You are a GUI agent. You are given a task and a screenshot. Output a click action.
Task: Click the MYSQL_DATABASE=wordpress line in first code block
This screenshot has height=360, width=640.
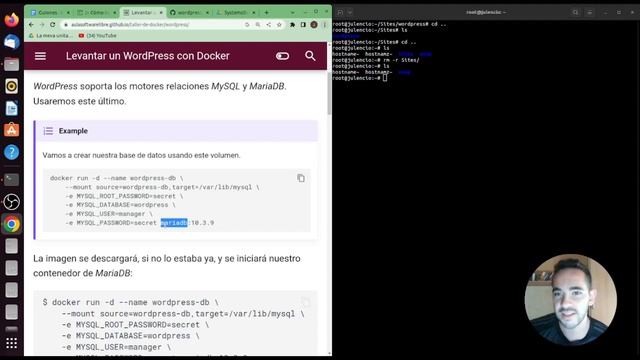point(120,205)
